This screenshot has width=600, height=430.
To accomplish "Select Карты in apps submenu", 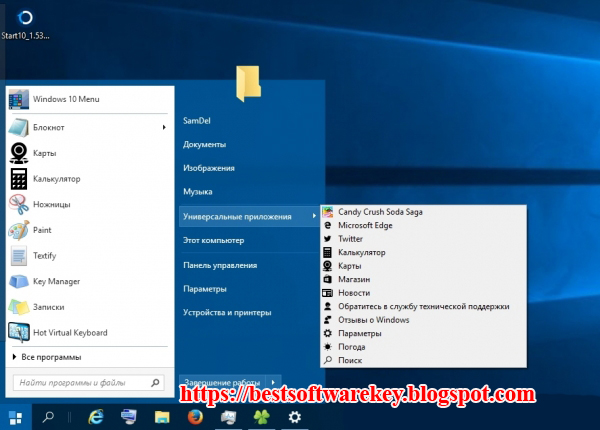I will pyautogui.click(x=423, y=266).
